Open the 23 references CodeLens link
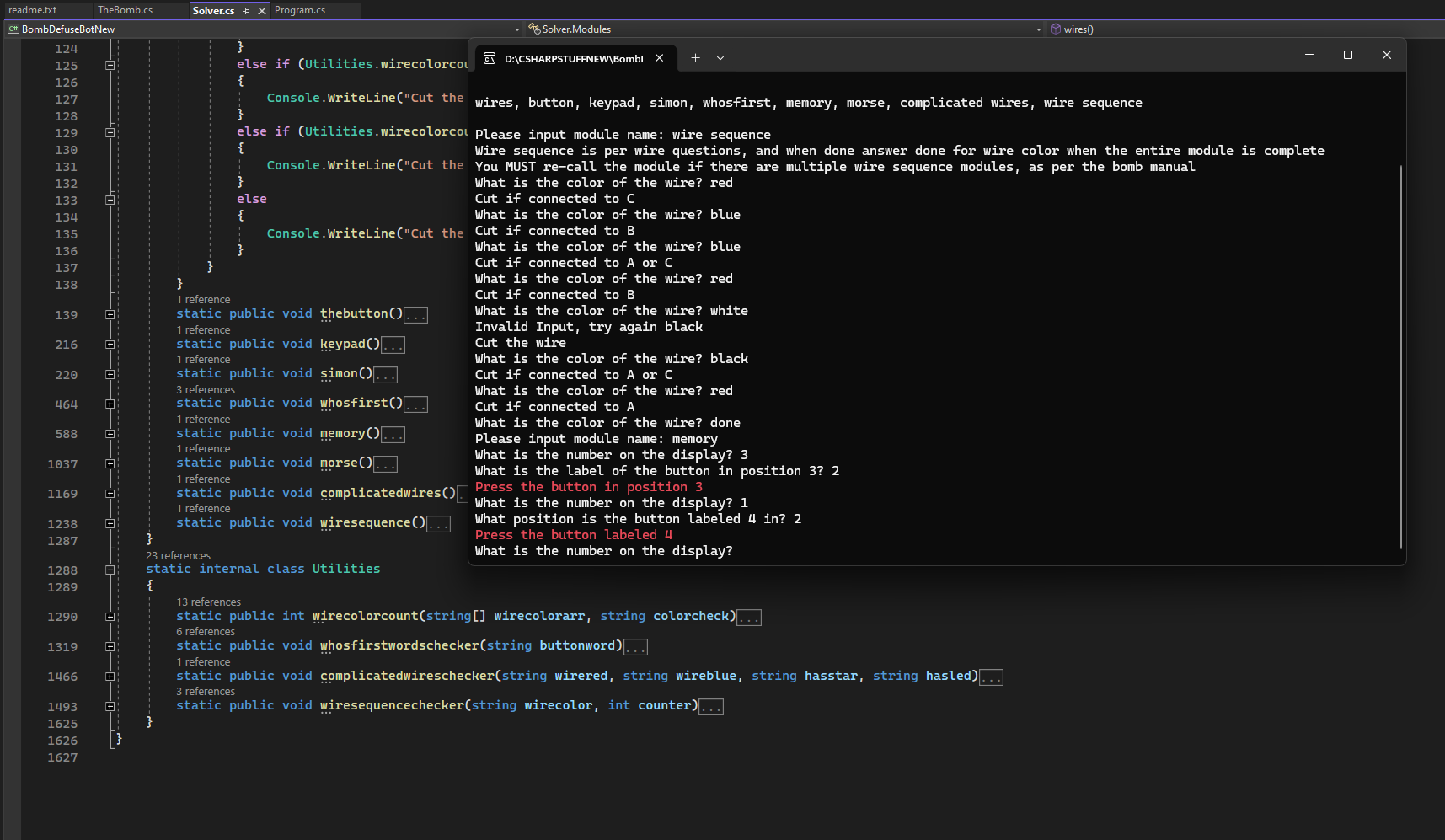Image resolution: width=1445 pixels, height=840 pixels. tap(179, 555)
